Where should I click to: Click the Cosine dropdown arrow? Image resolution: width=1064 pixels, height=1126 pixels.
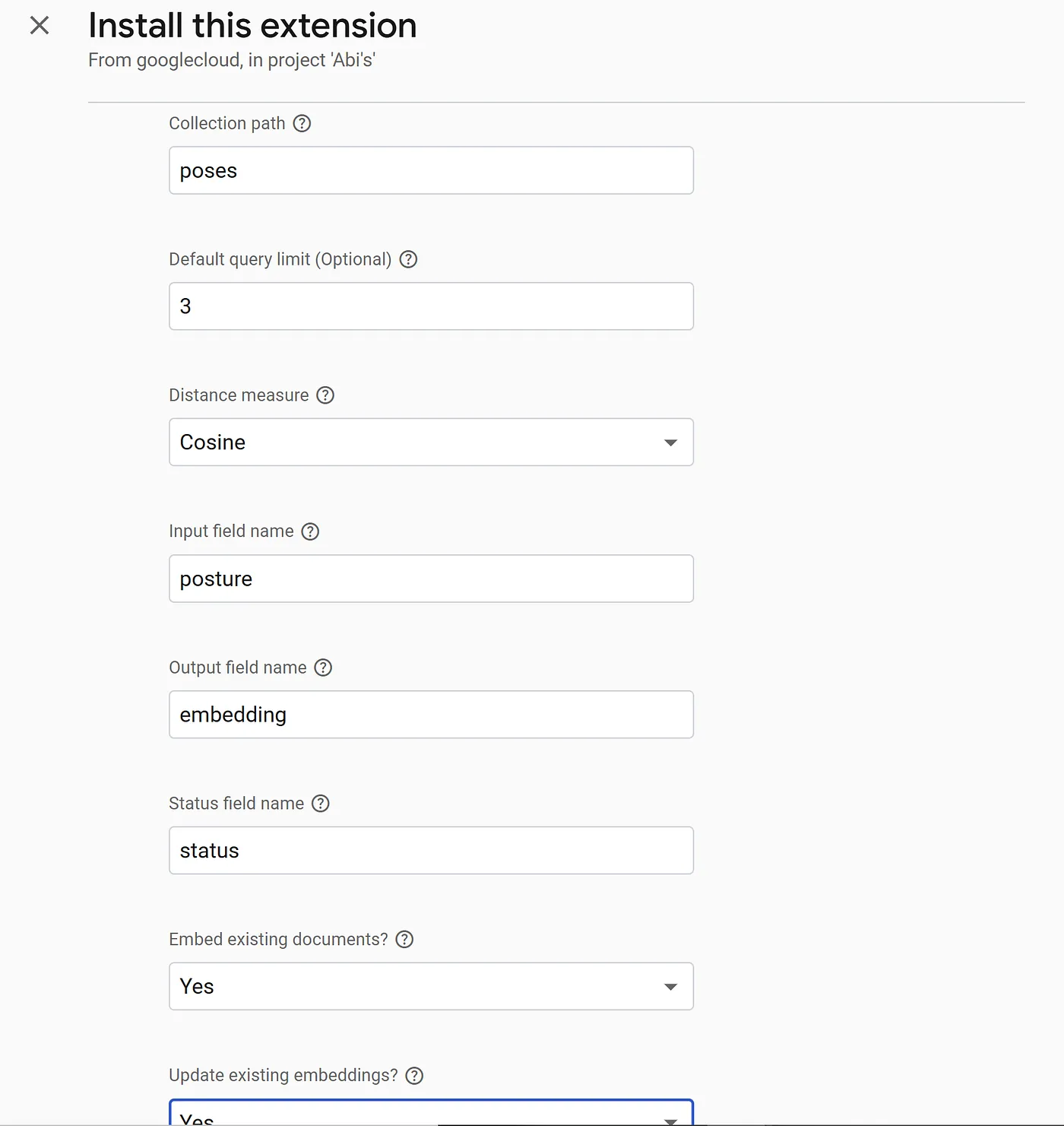(670, 442)
